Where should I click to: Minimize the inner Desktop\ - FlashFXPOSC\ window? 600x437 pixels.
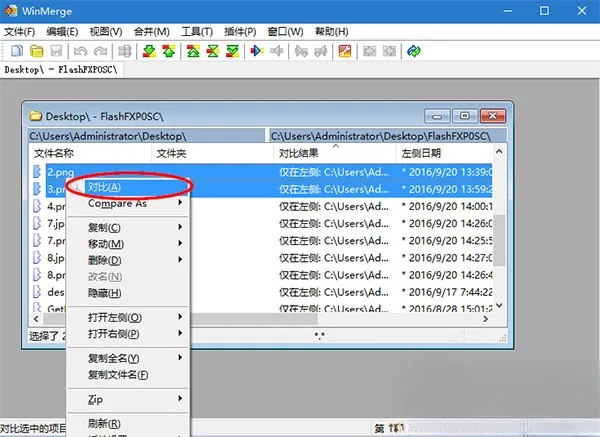pos(437,116)
